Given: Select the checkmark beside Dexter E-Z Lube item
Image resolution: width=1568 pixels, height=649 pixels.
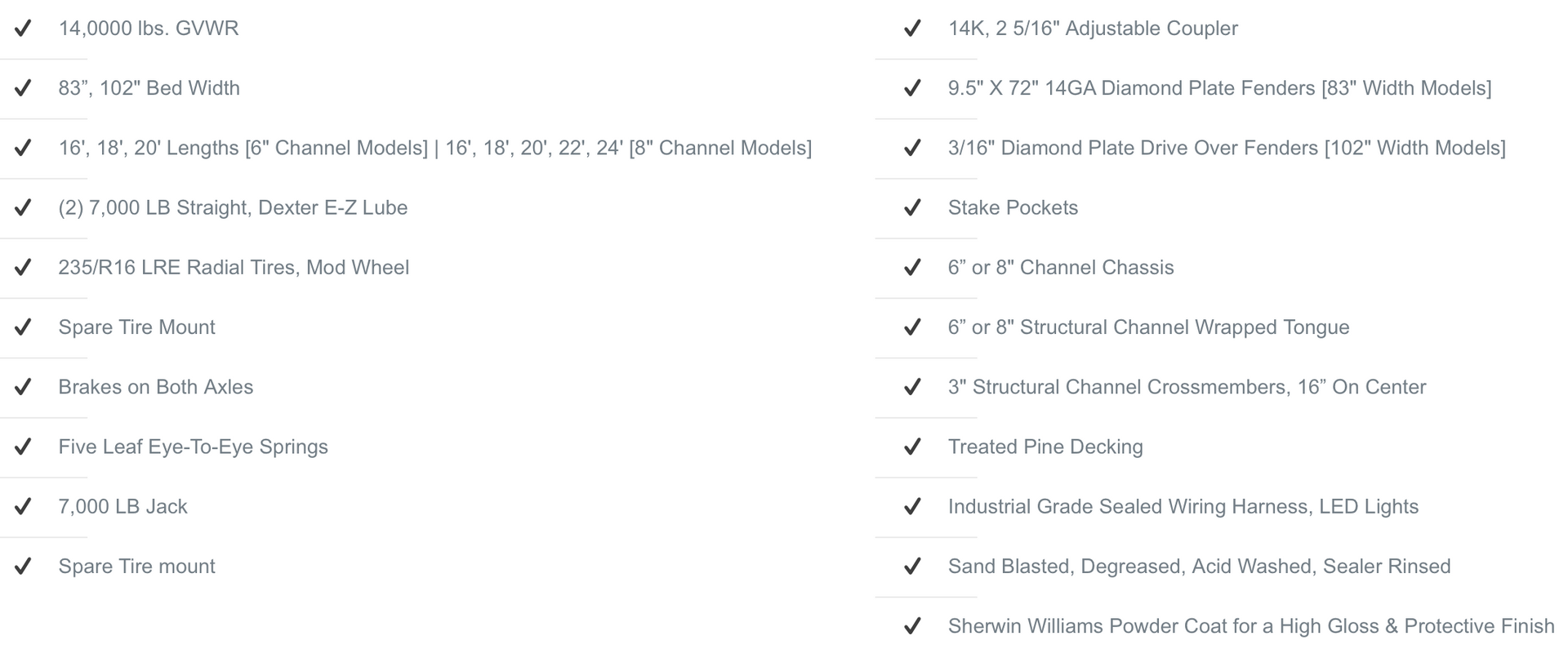Looking at the screenshot, I should click(23, 207).
